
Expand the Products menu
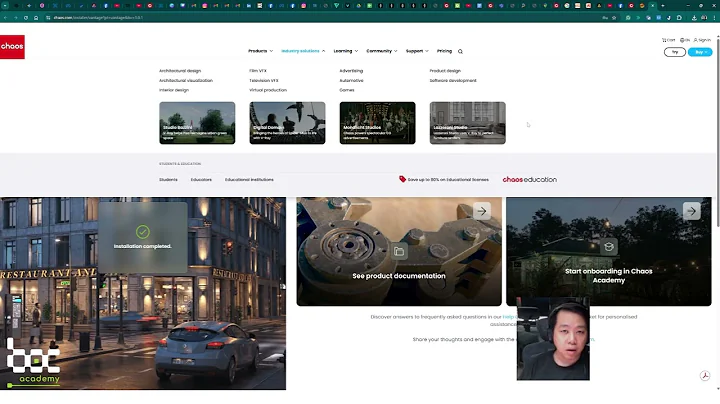pos(260,51)
